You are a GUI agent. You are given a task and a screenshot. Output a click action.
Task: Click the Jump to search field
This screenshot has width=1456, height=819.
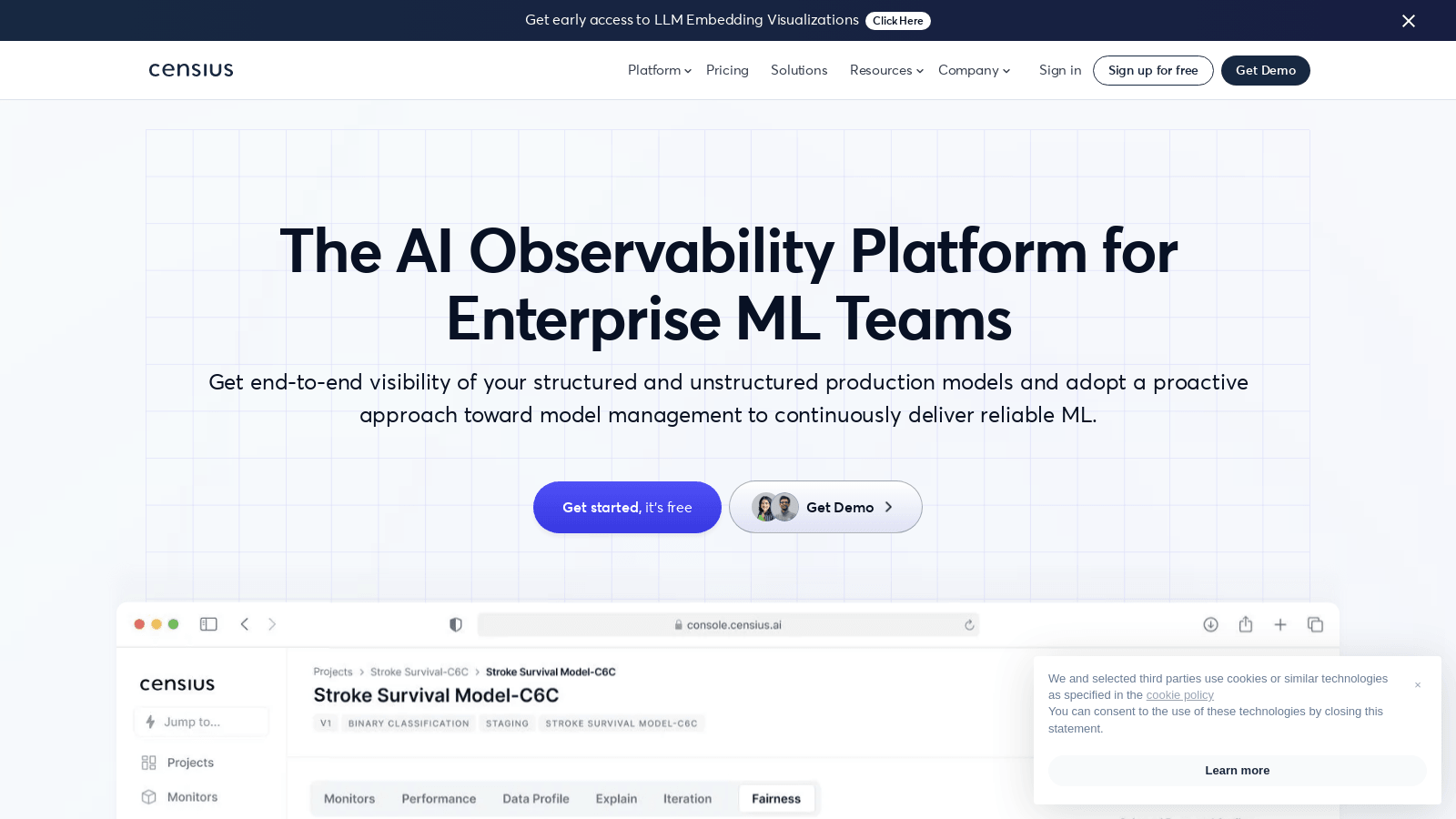[x=202, y=722]
